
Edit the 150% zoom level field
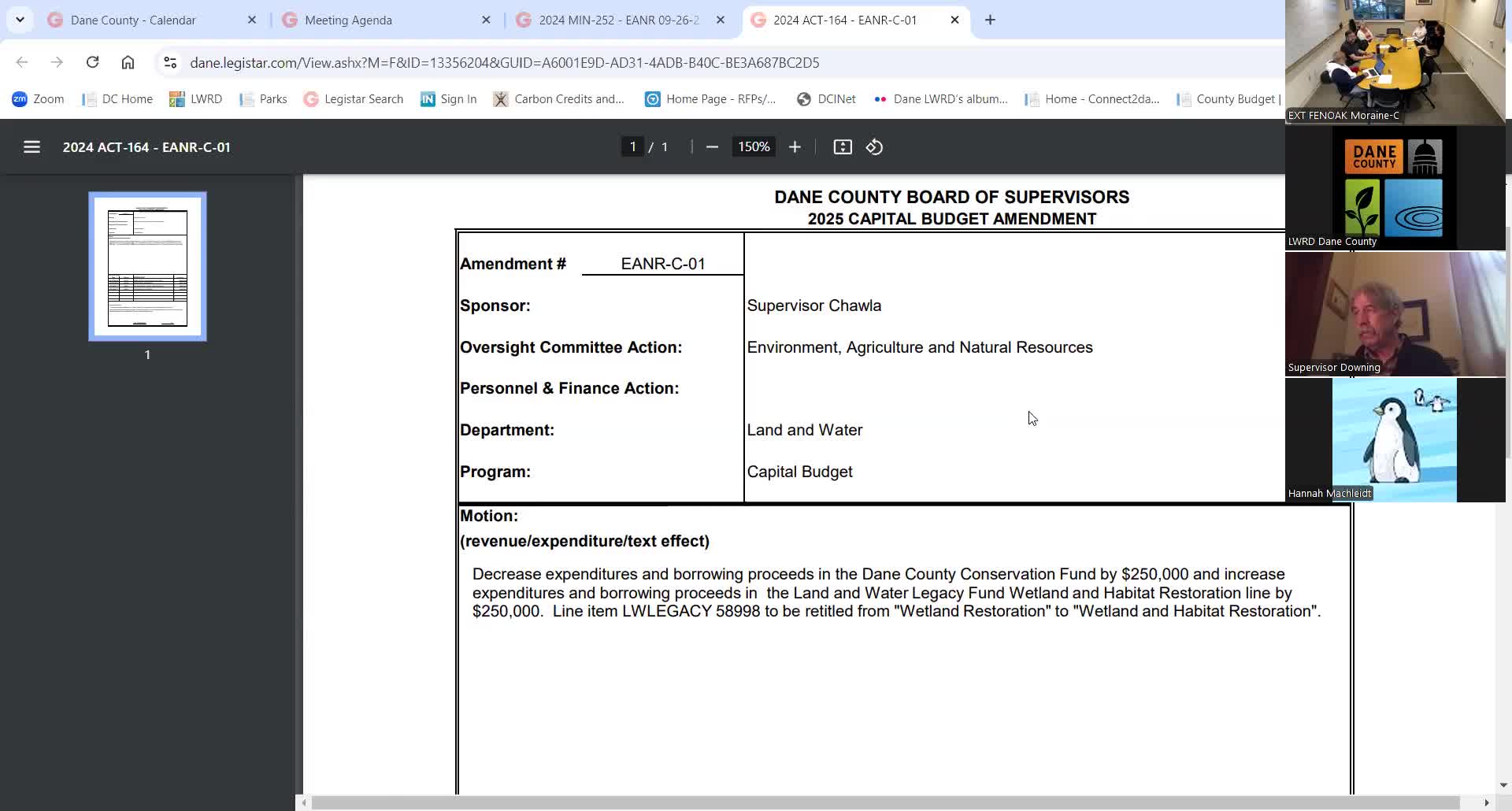pyautogui.click(x=754, y=147)
